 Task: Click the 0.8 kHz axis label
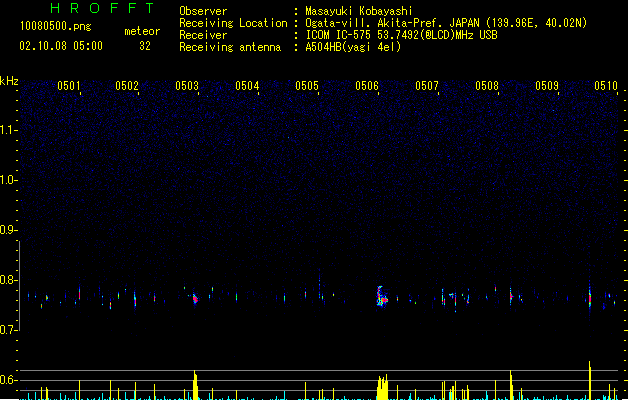coord(8,280)
